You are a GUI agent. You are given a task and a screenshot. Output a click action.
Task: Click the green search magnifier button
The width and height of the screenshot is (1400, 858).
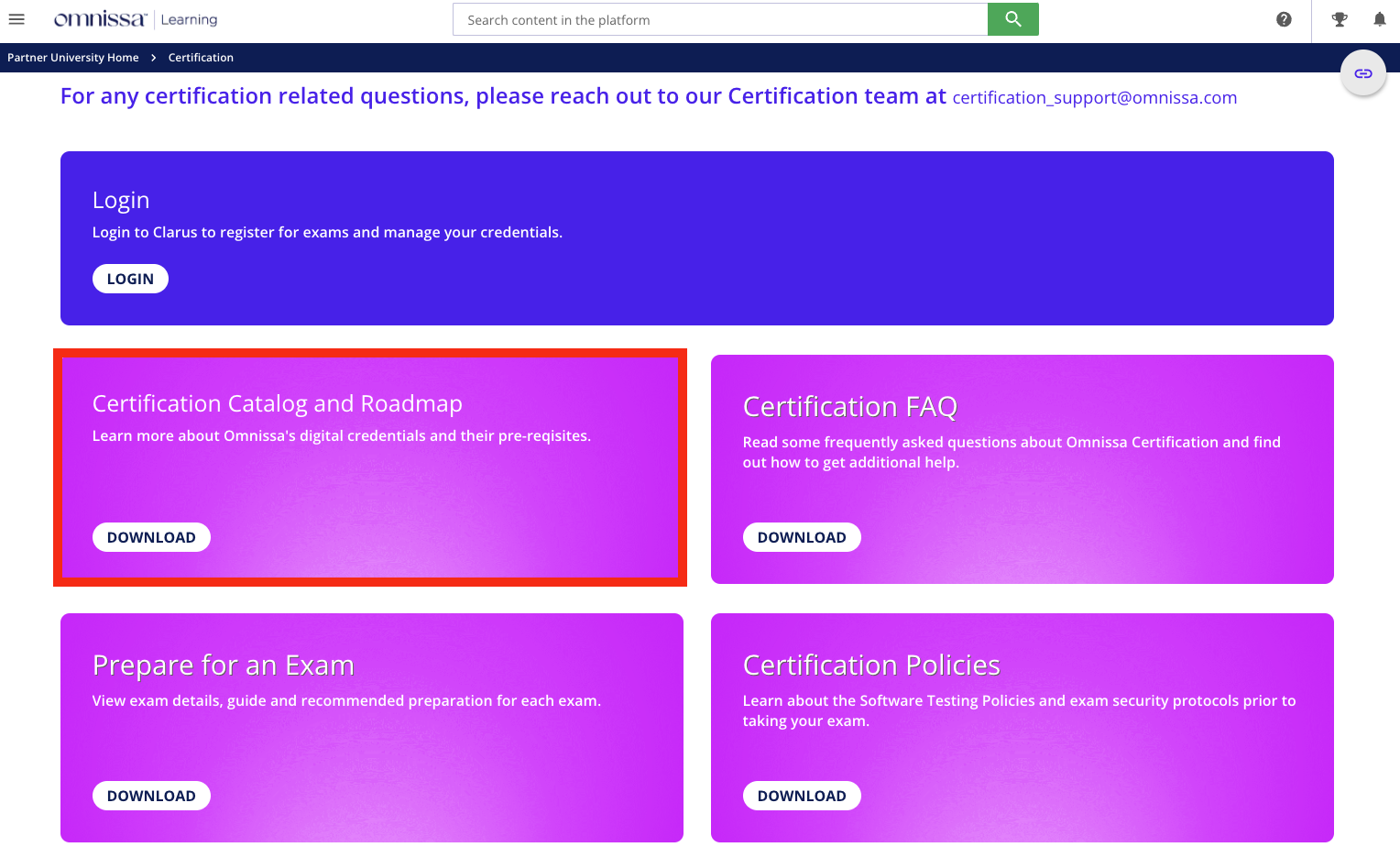pyautogui.click(x=1012, y=19)
